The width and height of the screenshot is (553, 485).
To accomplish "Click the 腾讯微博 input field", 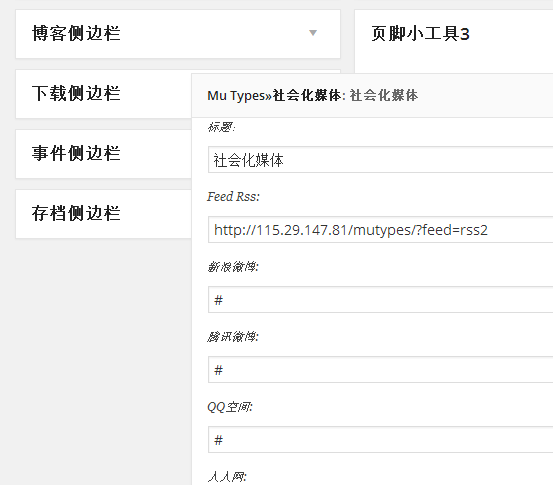I will click(x=381, y=370).
